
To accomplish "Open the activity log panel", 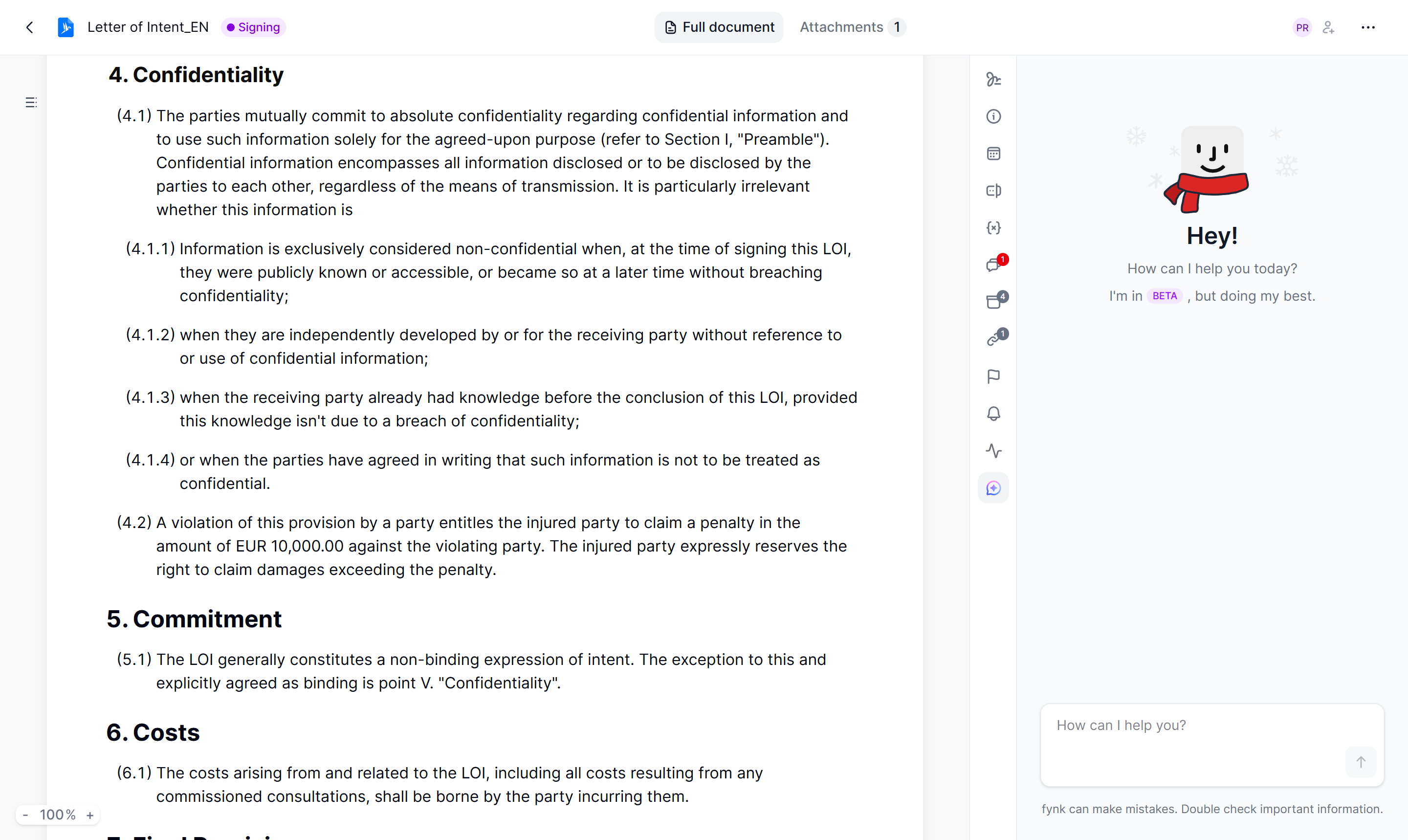I will pos(993,451).
